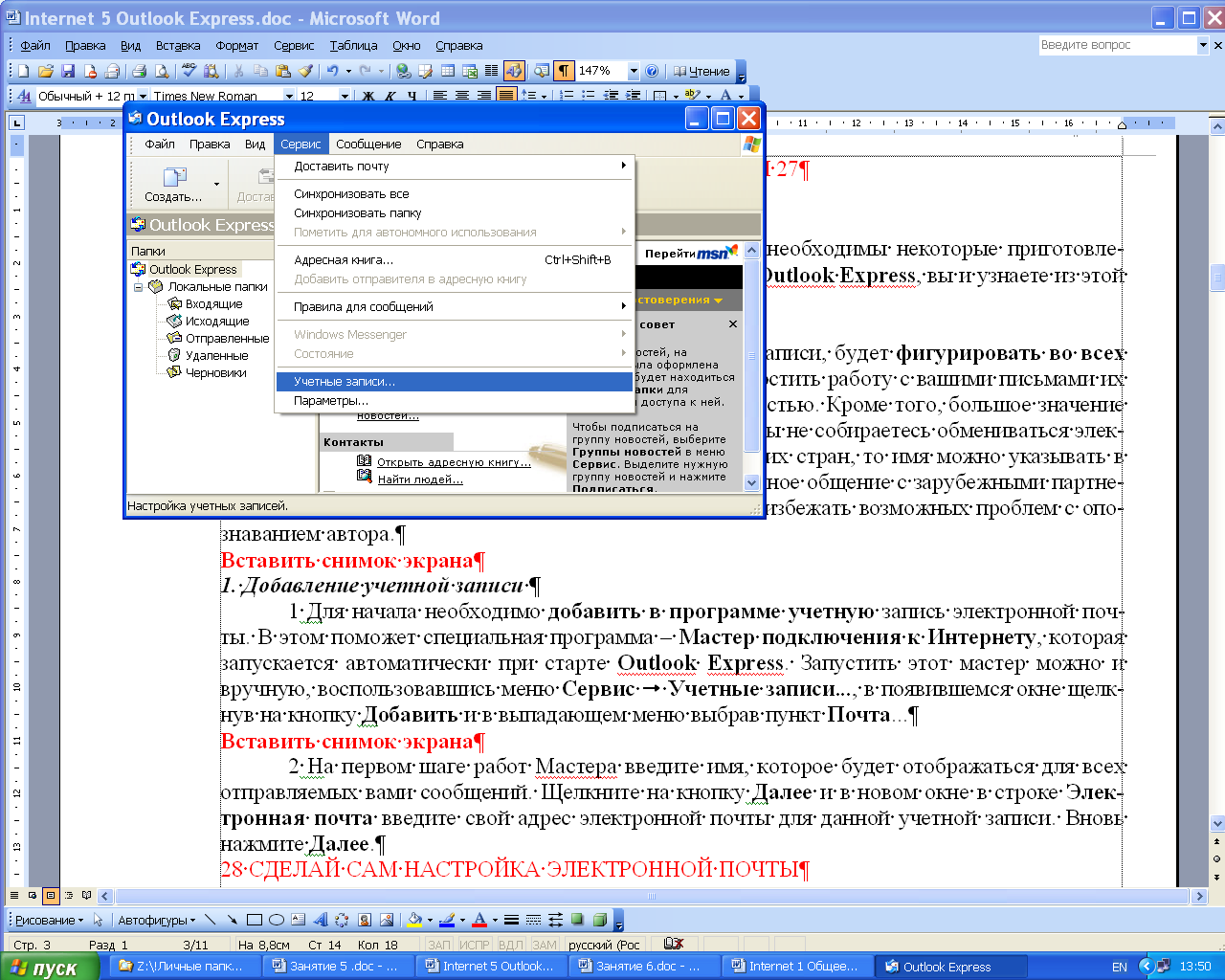Image resolution: width=1225 pixels, height=980 pixels.
Task: Select the Arrow drawing tool
Action: (233, 920)
